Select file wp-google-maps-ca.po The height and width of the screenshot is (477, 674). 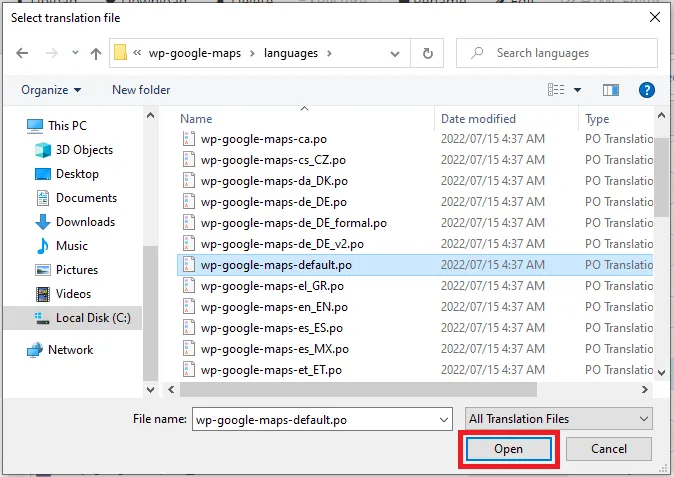263,139
